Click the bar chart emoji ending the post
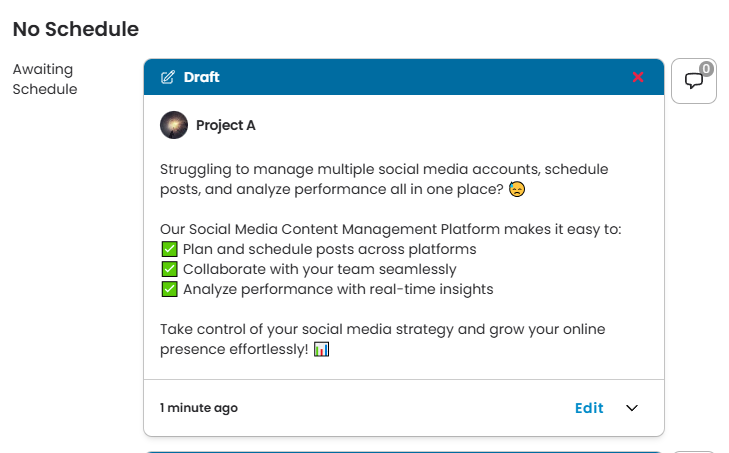Viewport: 729px width, 453px height. (321, 349)
